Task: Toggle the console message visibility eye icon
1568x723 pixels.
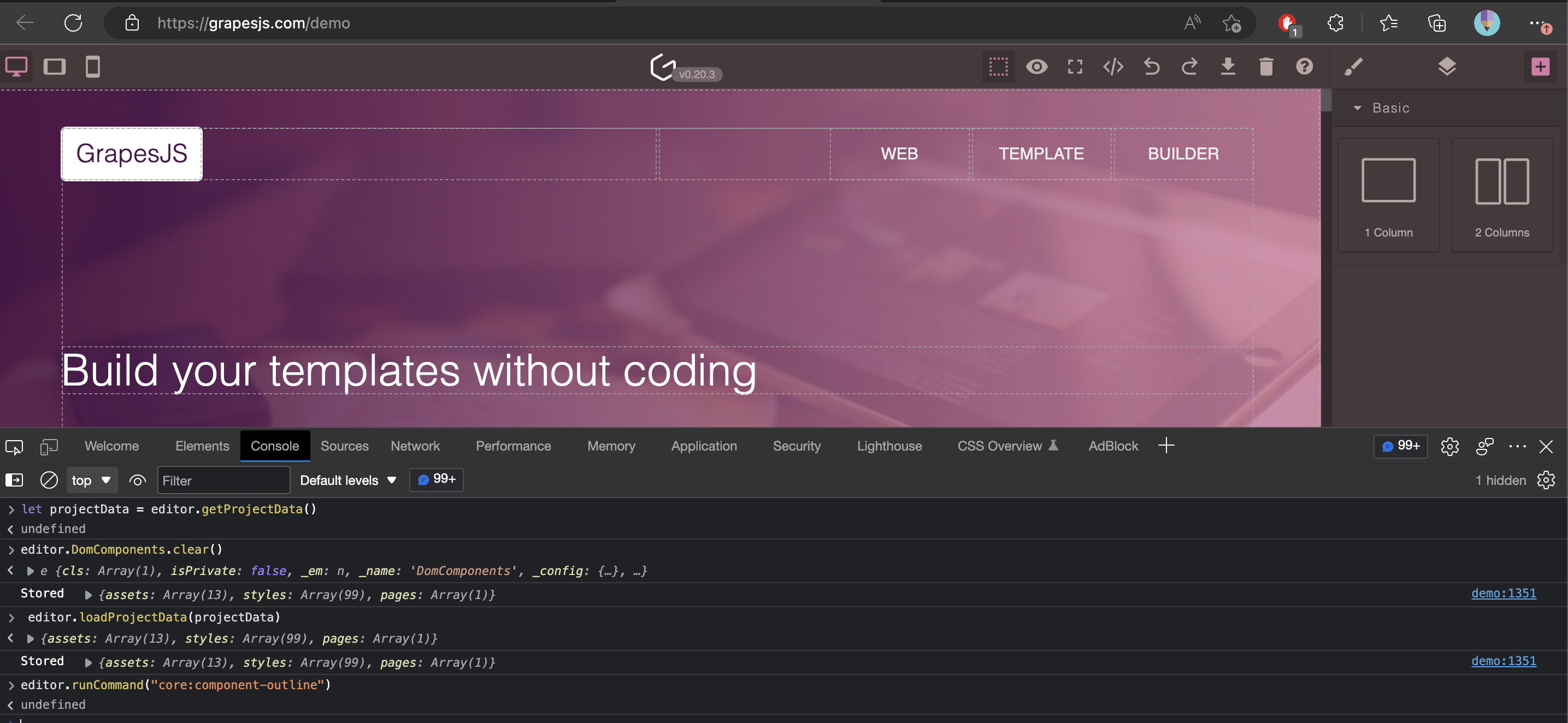Action: pyautogui.click(x=138, y=480)
